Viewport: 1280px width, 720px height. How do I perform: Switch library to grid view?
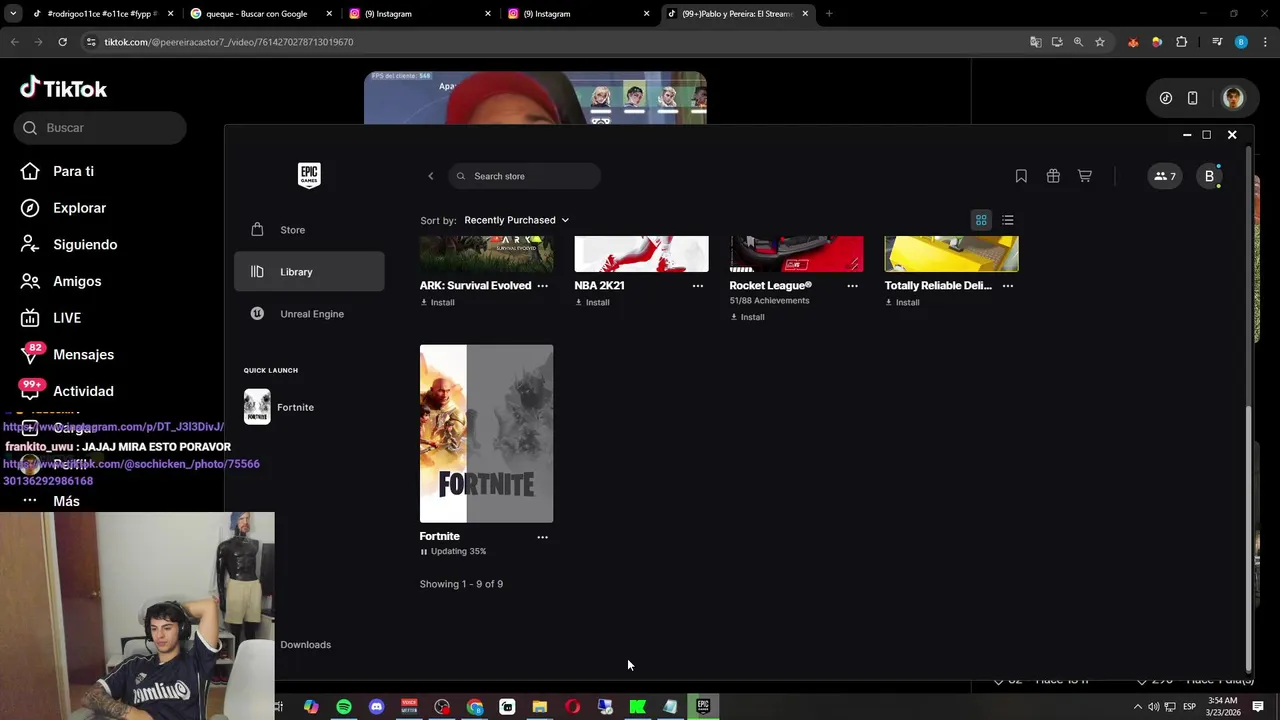981,220
